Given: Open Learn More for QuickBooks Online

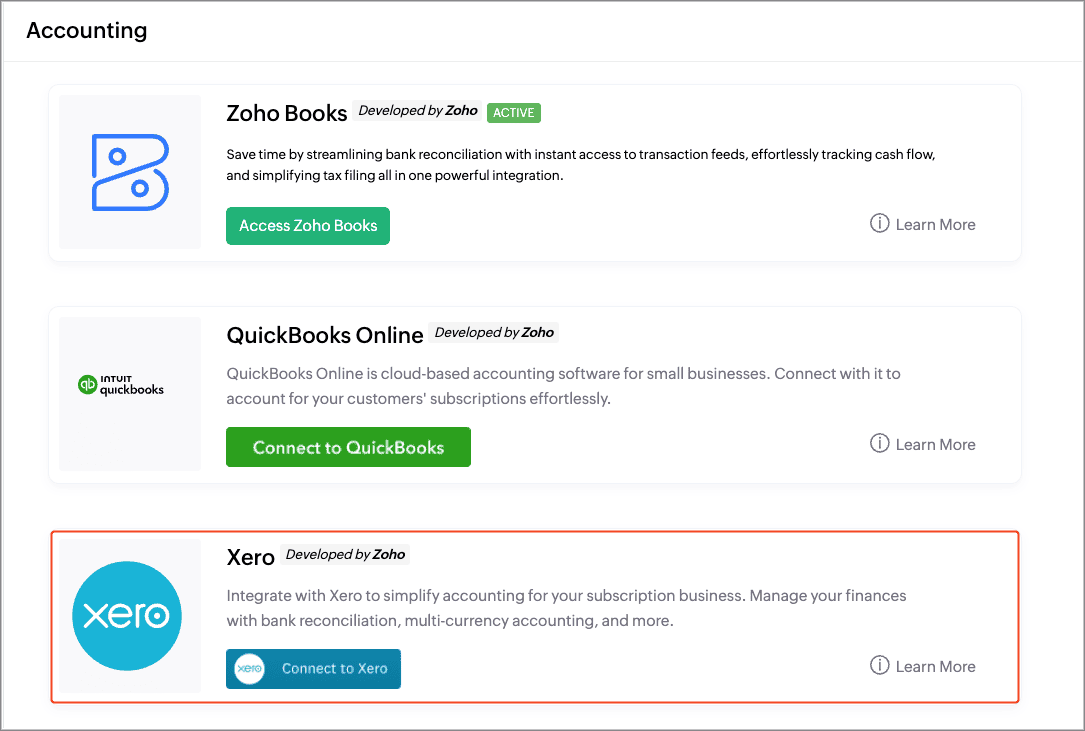Looking at the screenshot, I should pyautogui.click(x=935, y=444).
